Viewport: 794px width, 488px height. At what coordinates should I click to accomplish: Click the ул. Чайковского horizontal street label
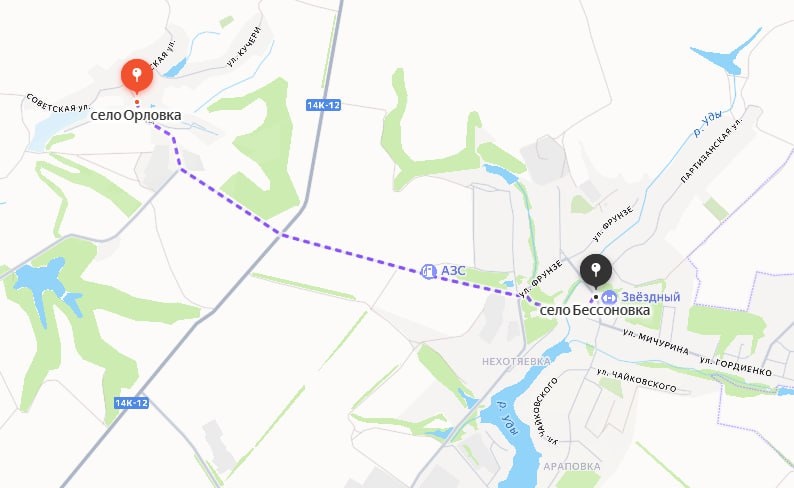(637, 380)
